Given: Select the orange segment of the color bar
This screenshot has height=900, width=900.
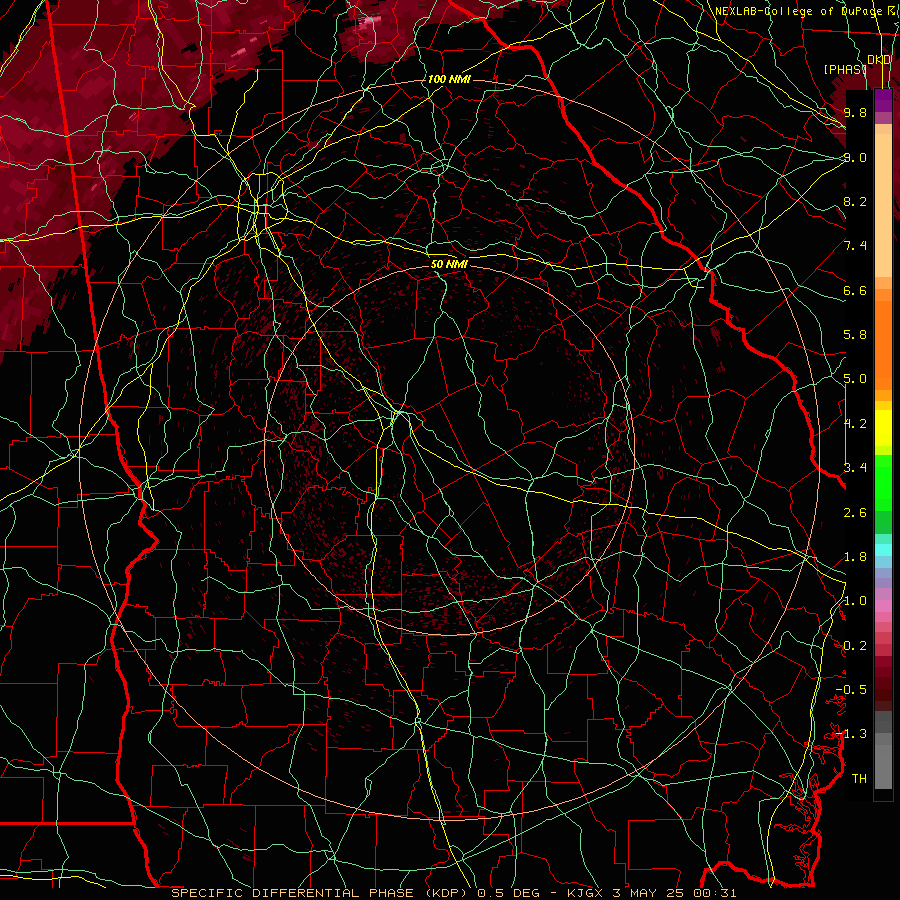Looking at the screenshot, I should [883, 344].
